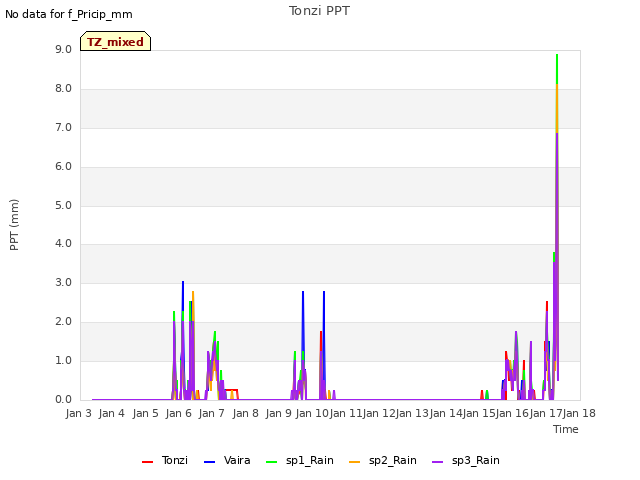The width and height of the screenshot is (640, 480).
Task: Select the blue Vaira legend swatch
Action: click(209, 462)
